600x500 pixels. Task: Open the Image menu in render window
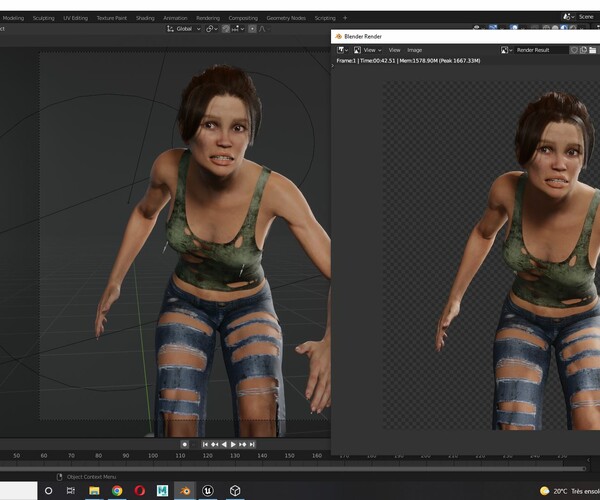414,50
